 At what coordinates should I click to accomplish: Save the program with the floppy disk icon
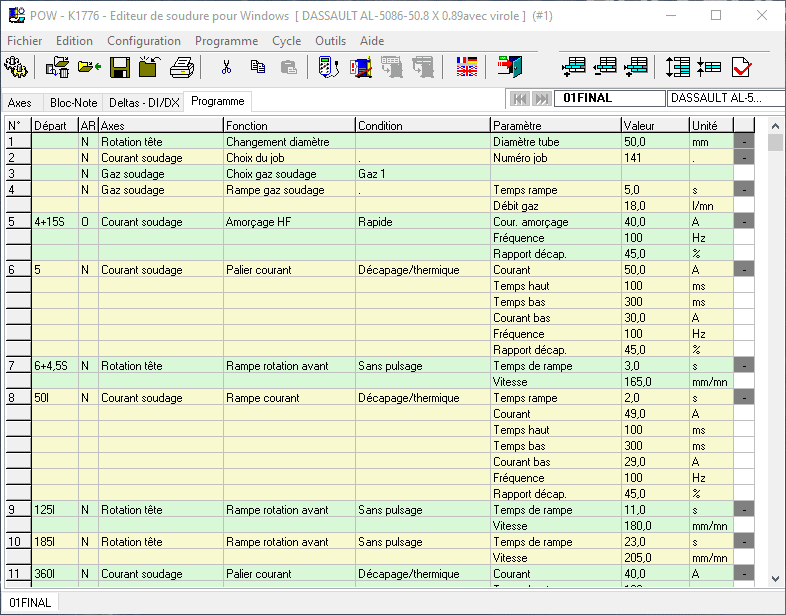point(120,67)
